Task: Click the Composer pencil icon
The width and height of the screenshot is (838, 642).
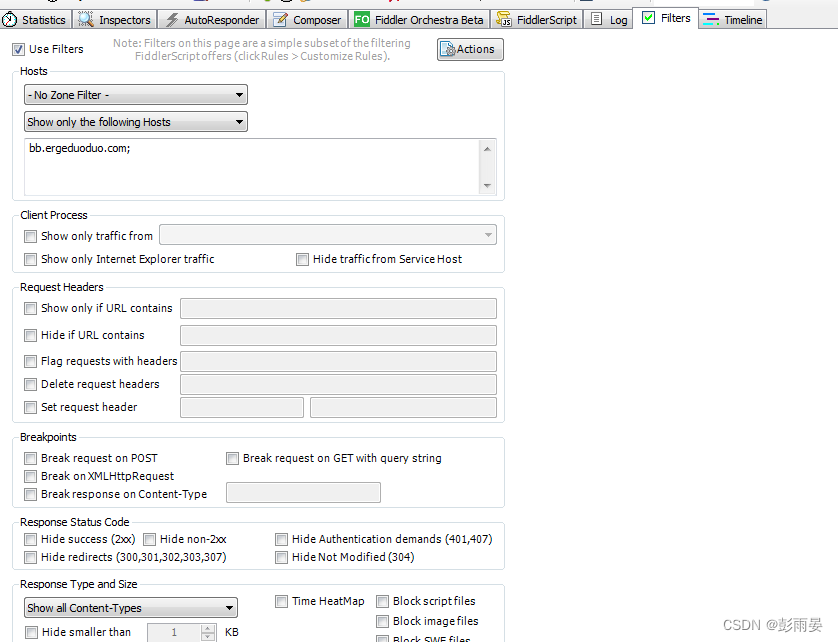Action: click(280, 20)
